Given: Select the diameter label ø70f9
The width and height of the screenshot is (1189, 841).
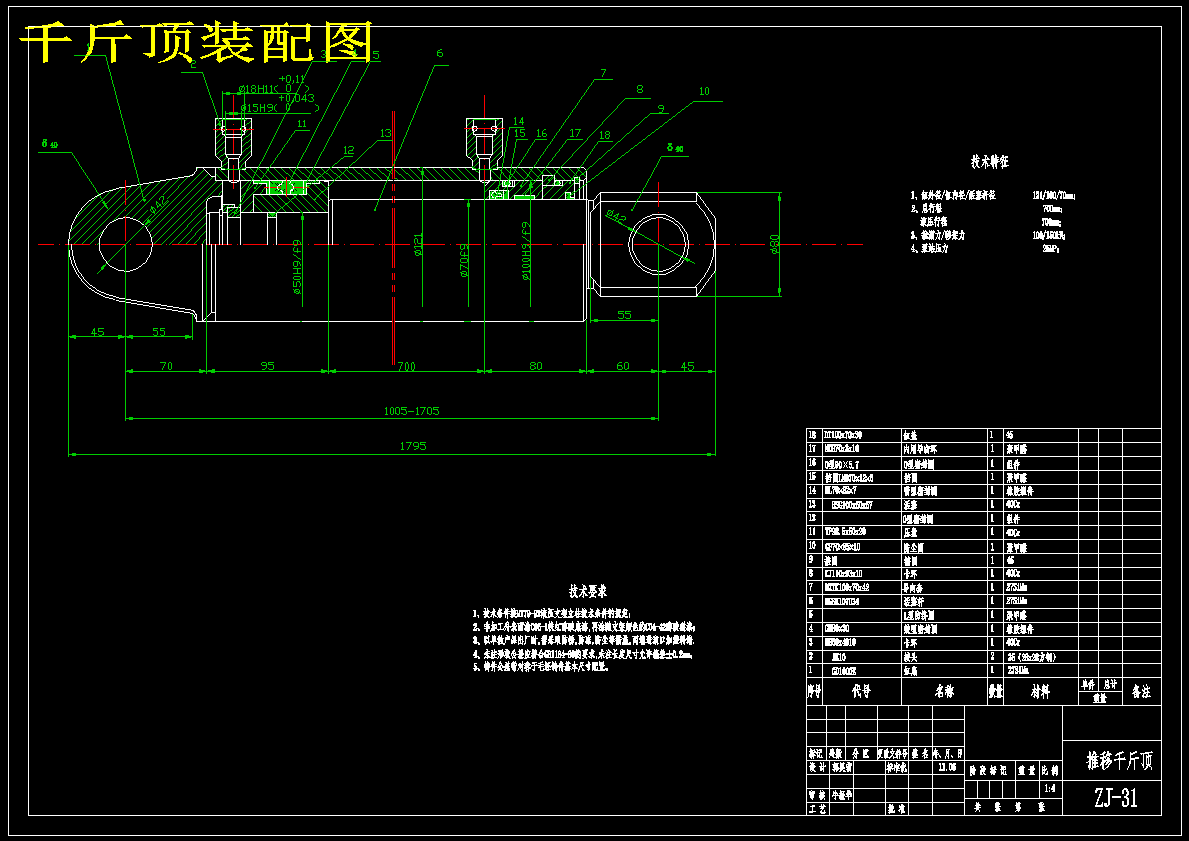Looking at the screenshot, I should point(464,259).
